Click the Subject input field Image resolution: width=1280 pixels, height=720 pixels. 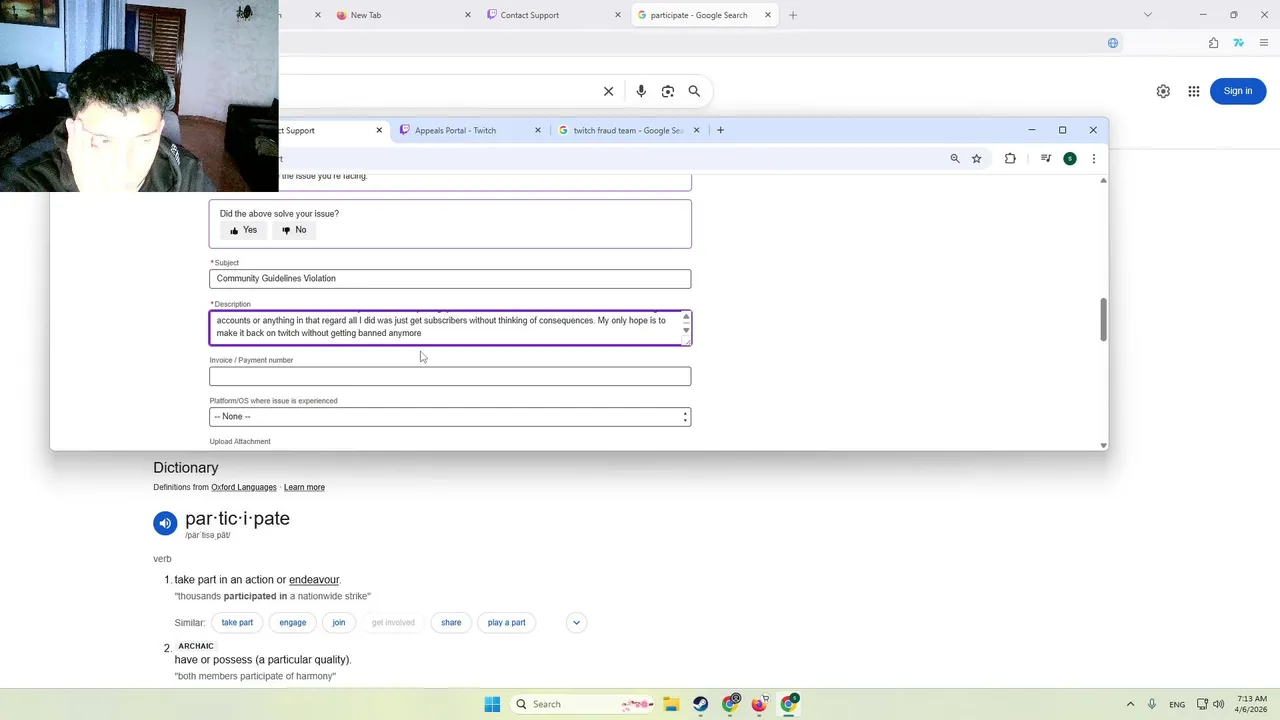click(x=450, y=279)
